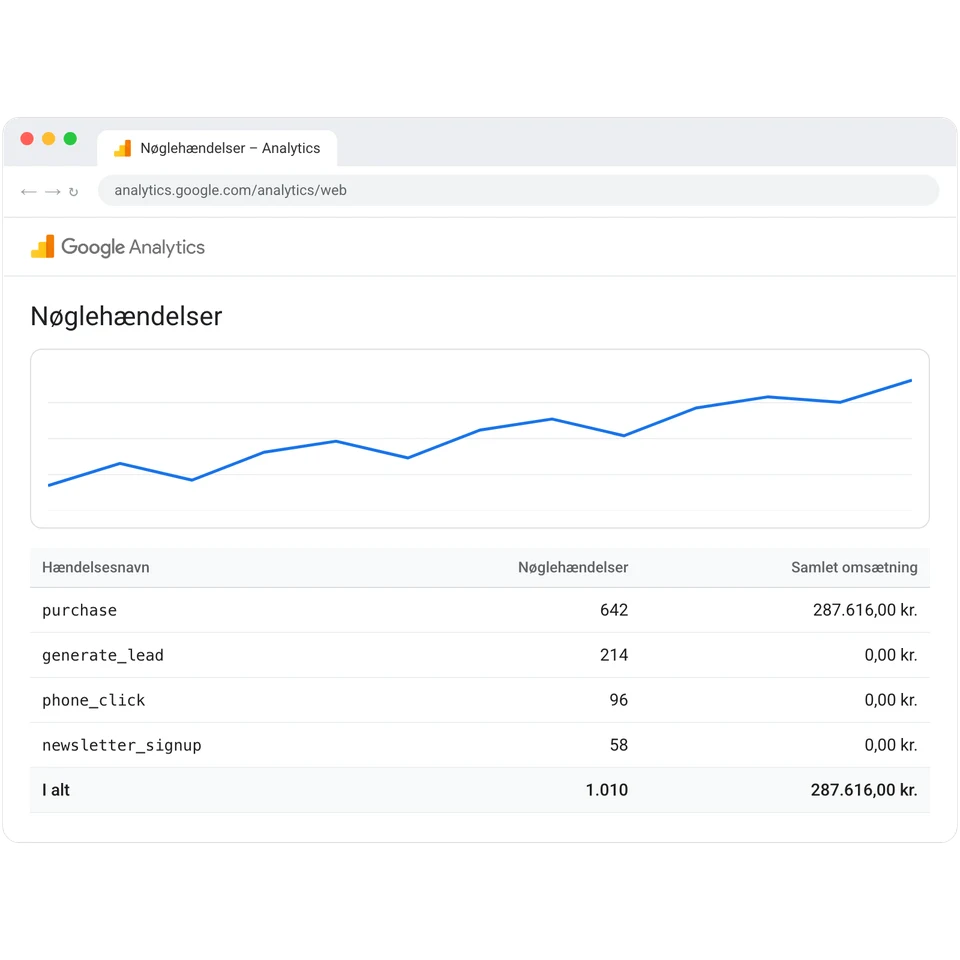Click the browser back arrow

29,192
